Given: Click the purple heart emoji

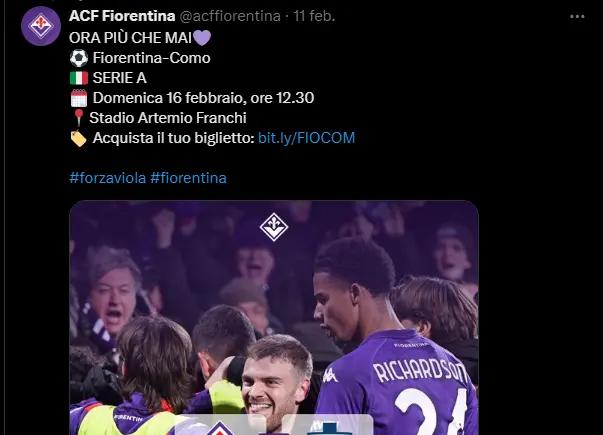Looking at the screenshot, I should click(202, 38).
